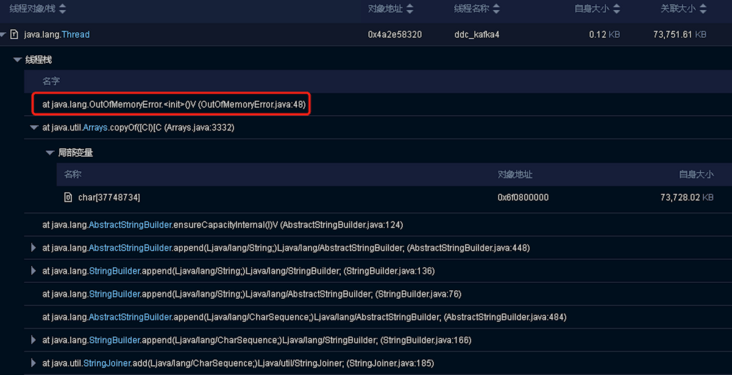Image resolution: width=732 pixels, height=375 pixels.
Task: Collapse the Arrays.copyOf stack frame
Action: click(34, 127)
